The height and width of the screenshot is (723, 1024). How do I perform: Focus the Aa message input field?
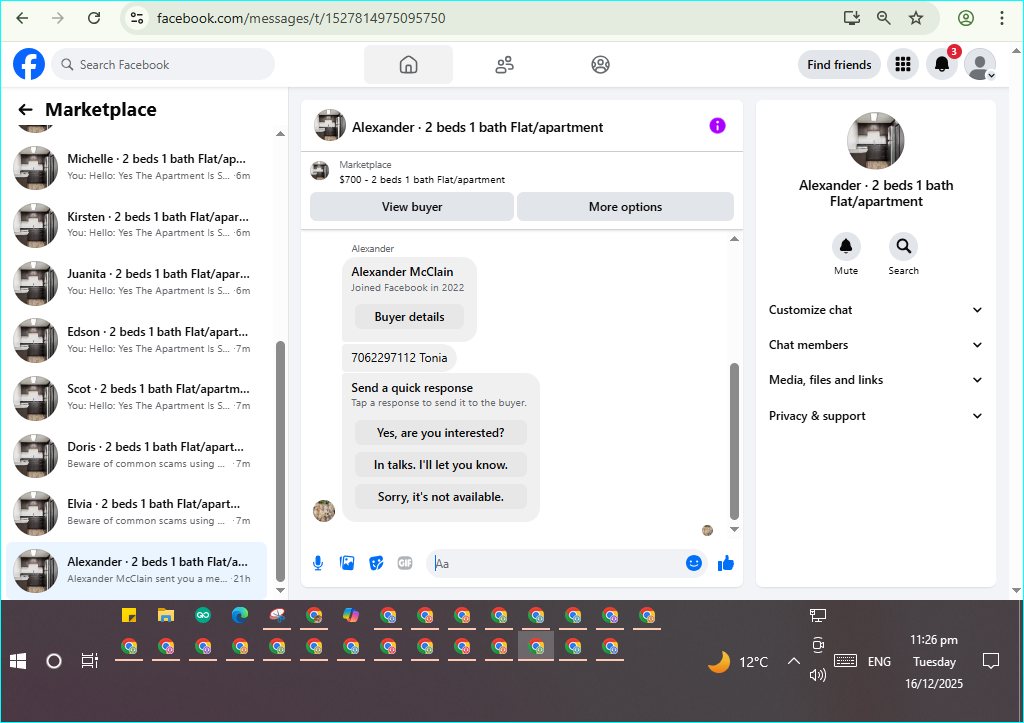(555, 564)
